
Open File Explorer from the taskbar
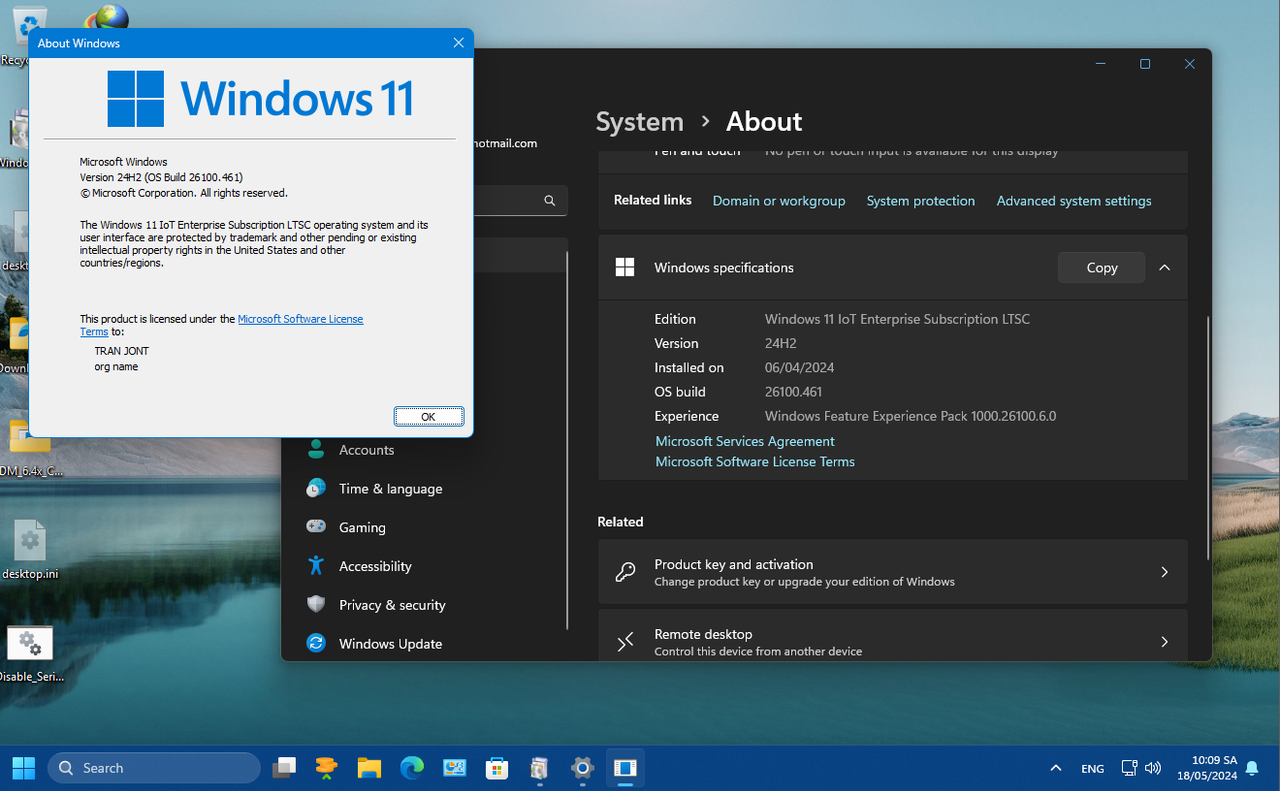click(x=370, y=768)
